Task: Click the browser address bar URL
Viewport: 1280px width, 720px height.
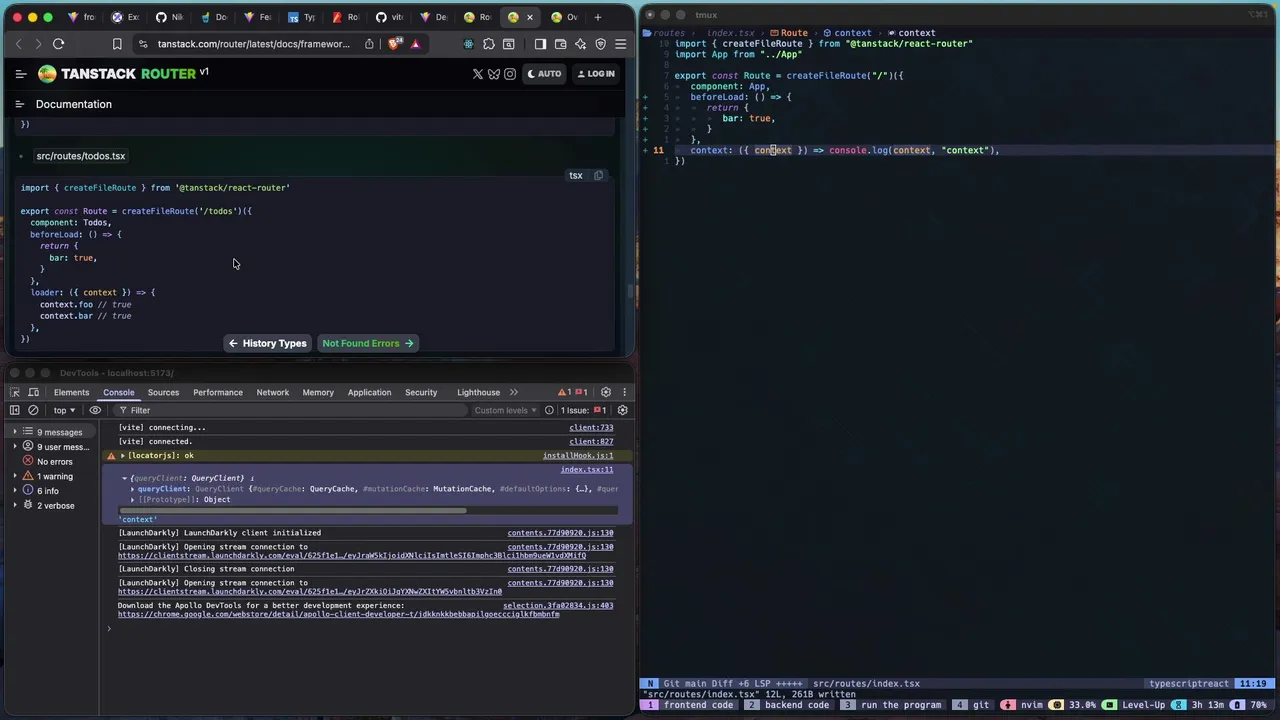Action: (x=253, y=44)
